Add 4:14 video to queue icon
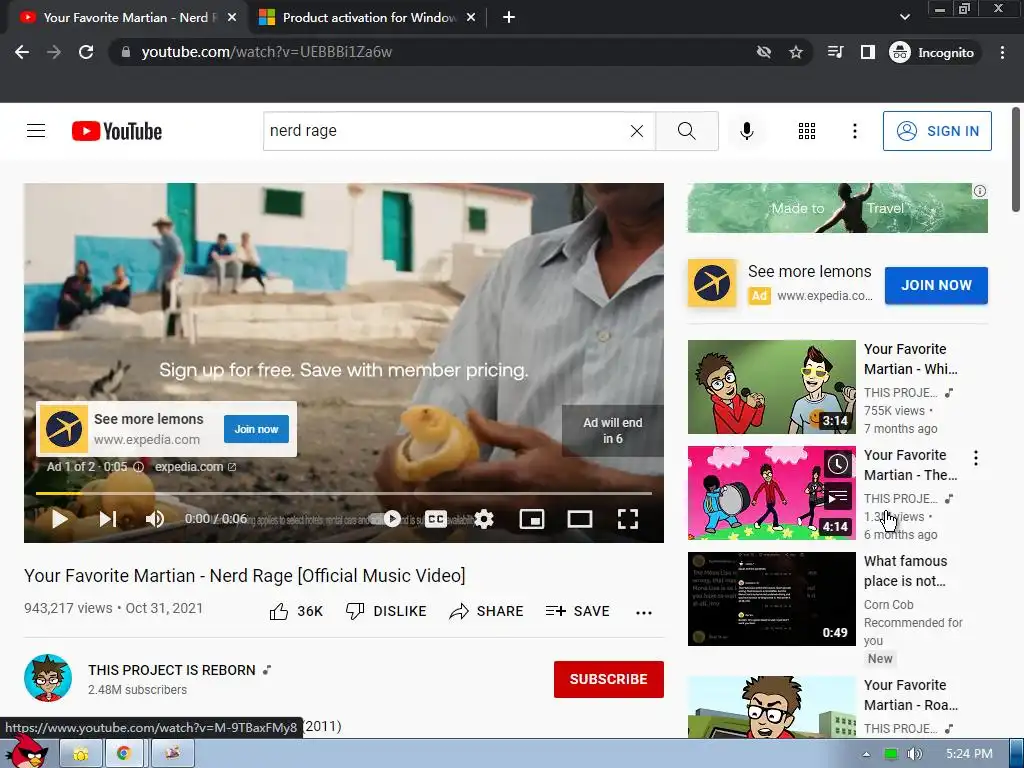Image resolution: width=1024 pixels, height=768 pixels. (837, 498)
